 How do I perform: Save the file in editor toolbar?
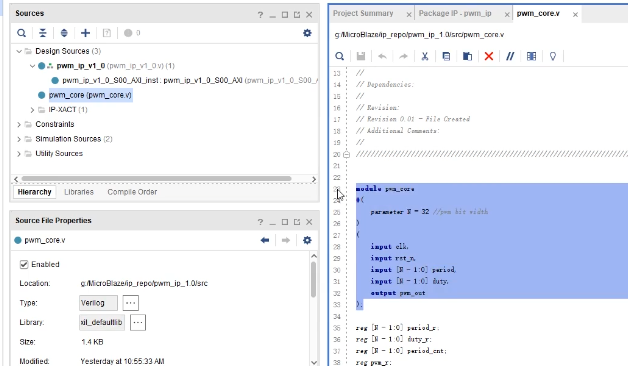coord(361,56)
